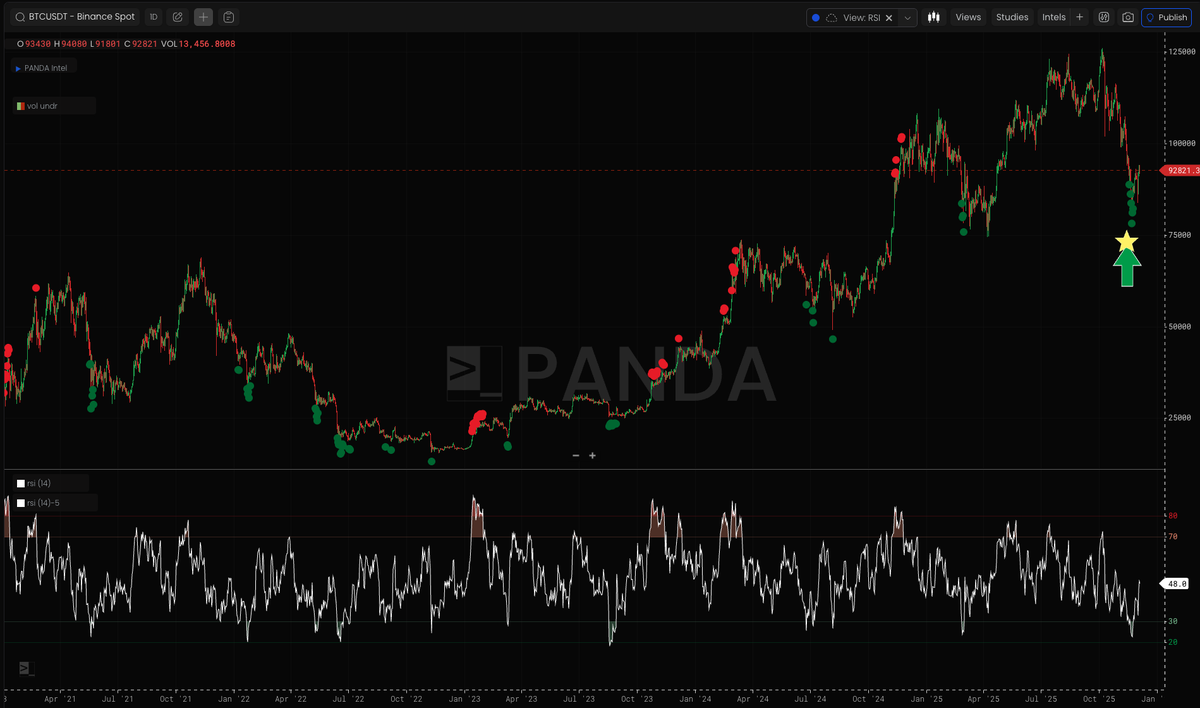Take a chart snapshot with camera icon
This screenshot has height=708, width=1200.
pos(1128,17)
